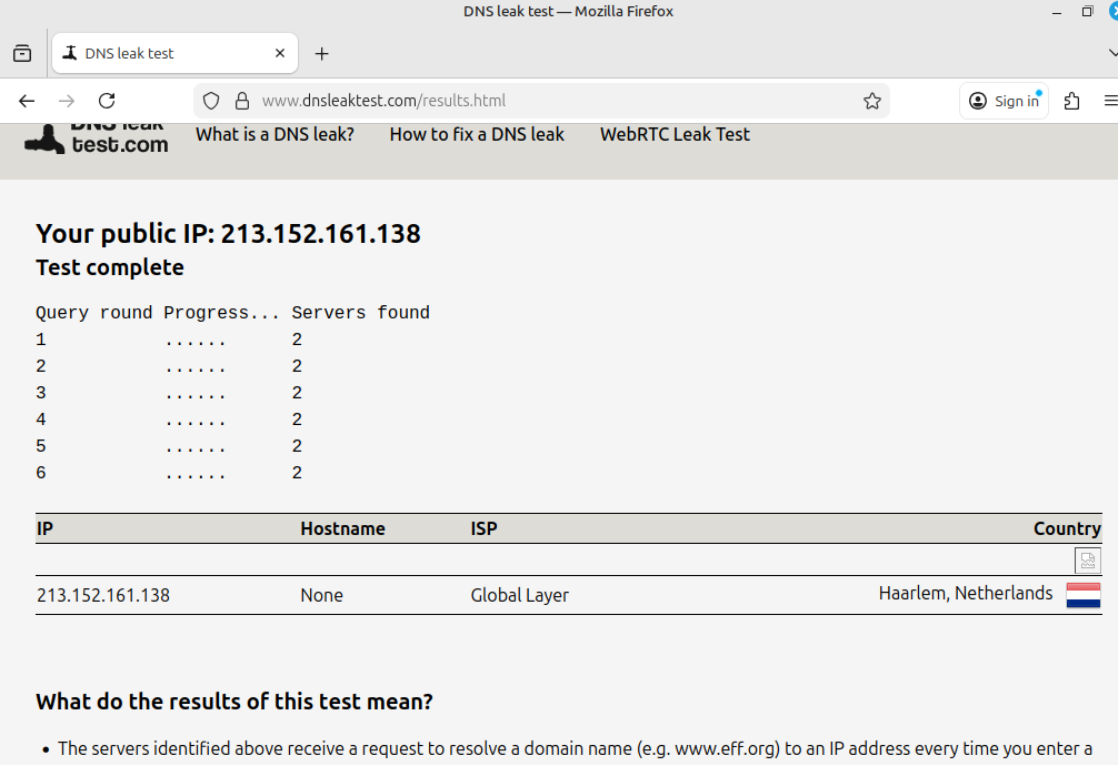
Task: Open the Extensions puzzle-piece menu
Action: pyautogui.click(x=1072, y=101)
